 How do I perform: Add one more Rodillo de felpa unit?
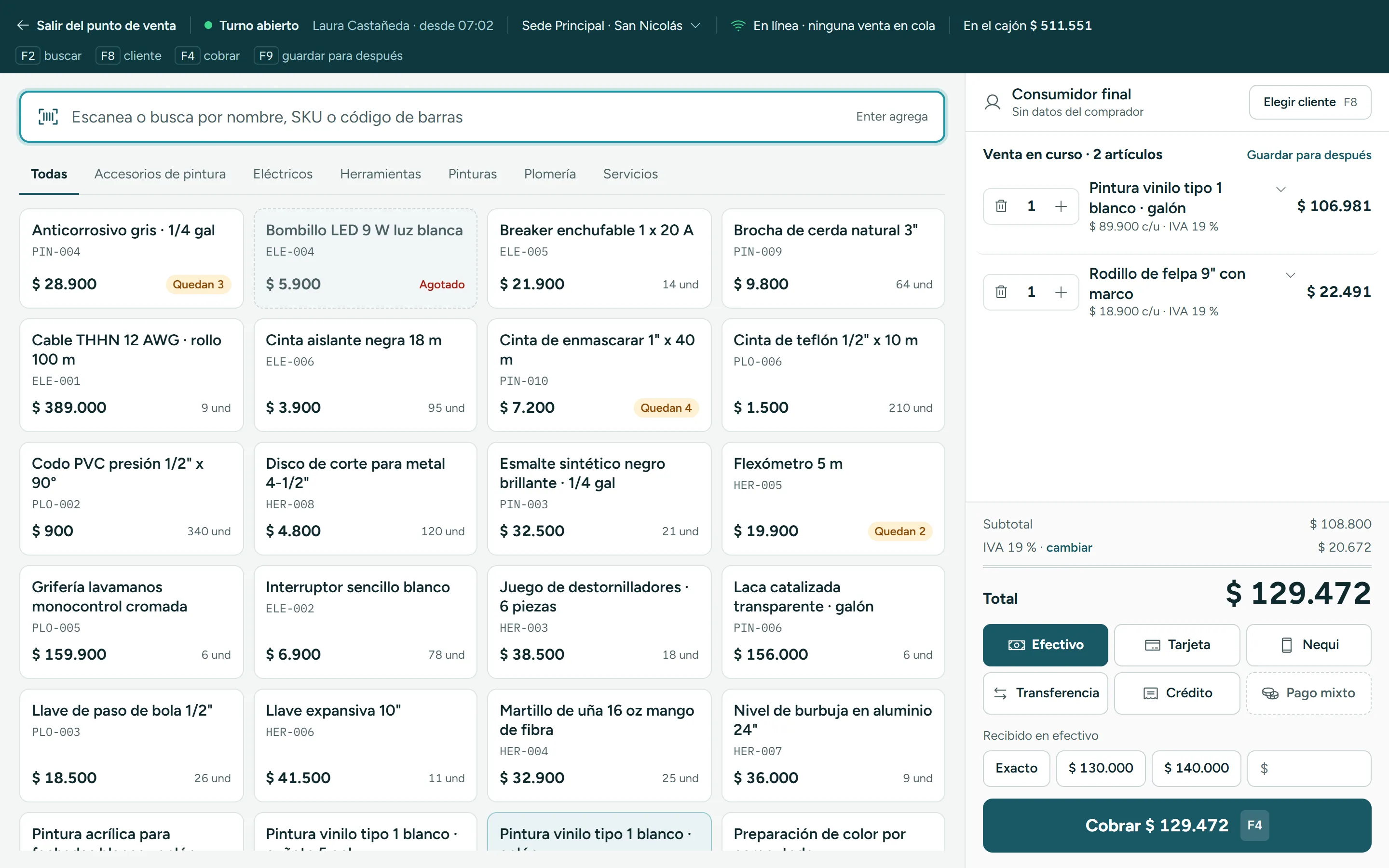pyautogui.click(x=1061, y=292)
